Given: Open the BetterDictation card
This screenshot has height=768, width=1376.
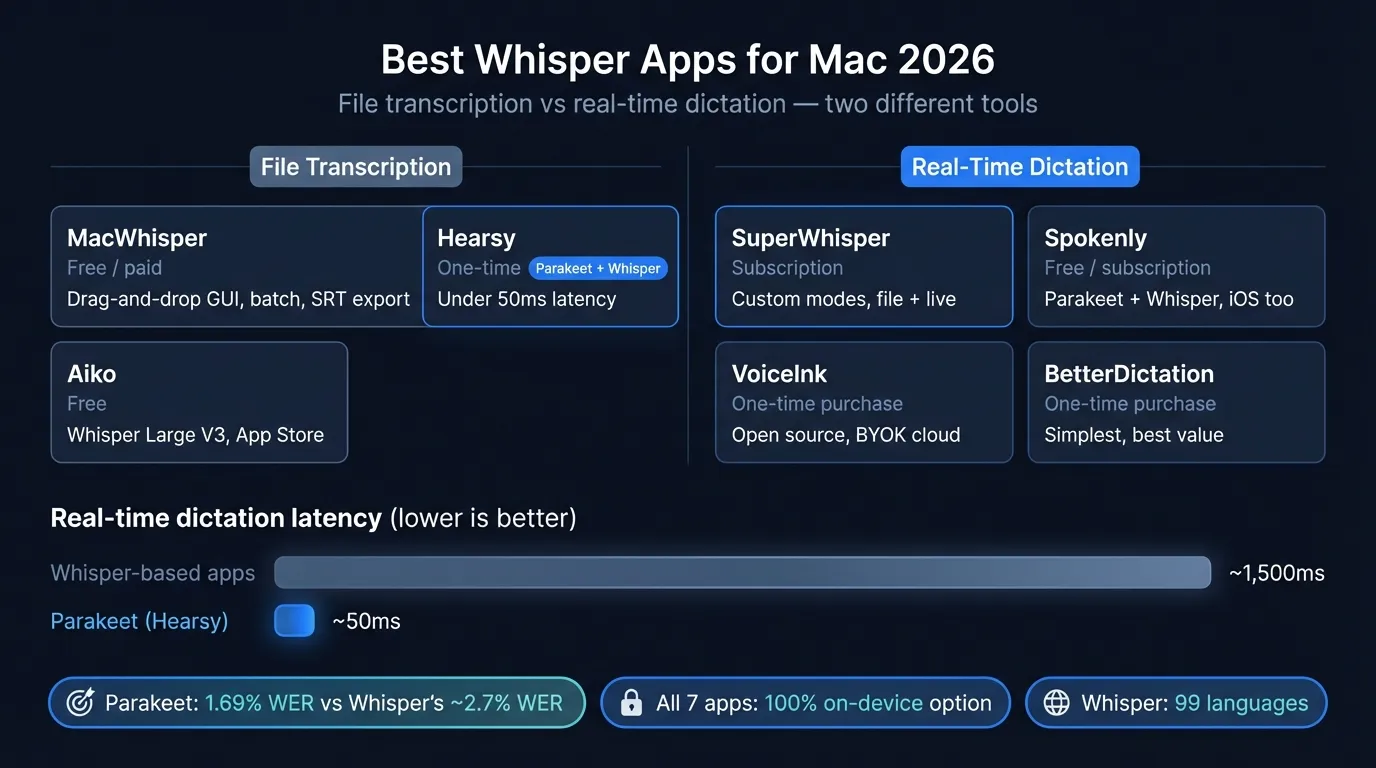Looking at the screenshot, I should [x=1176, y=402].
